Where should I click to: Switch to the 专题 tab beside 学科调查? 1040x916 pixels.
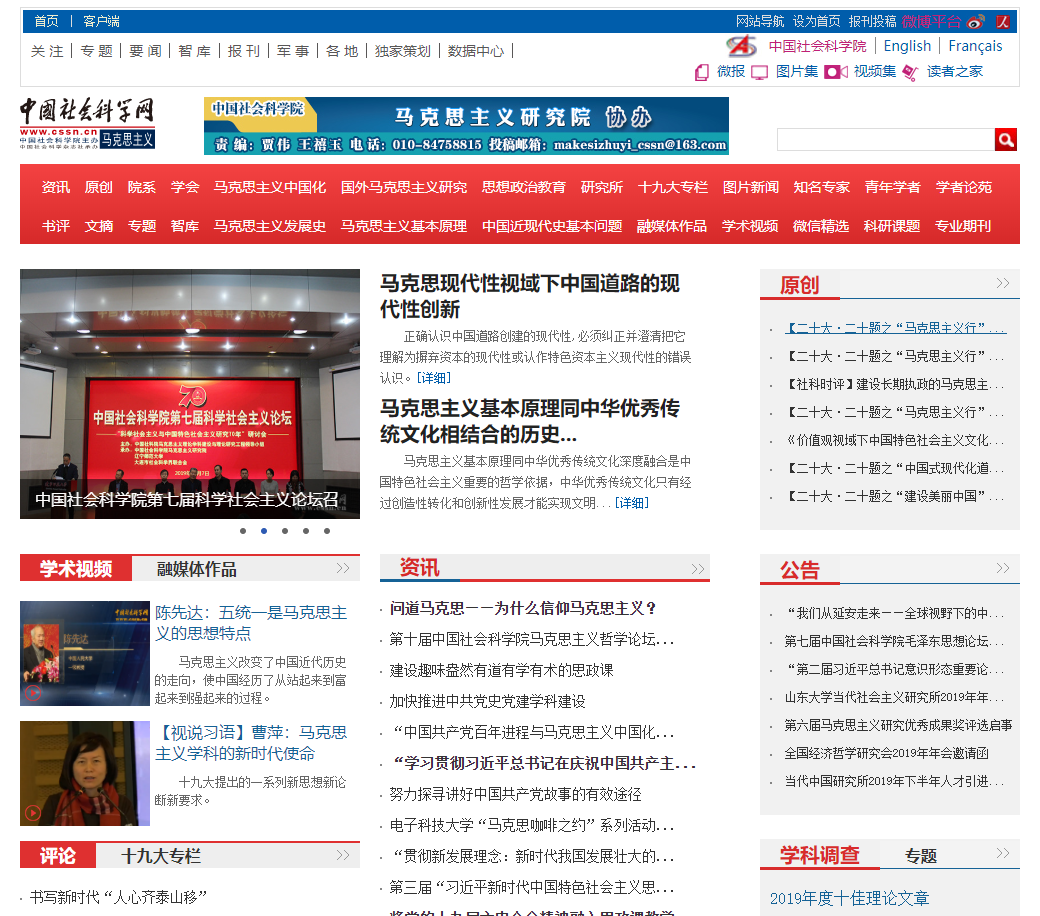coord(921,856)
